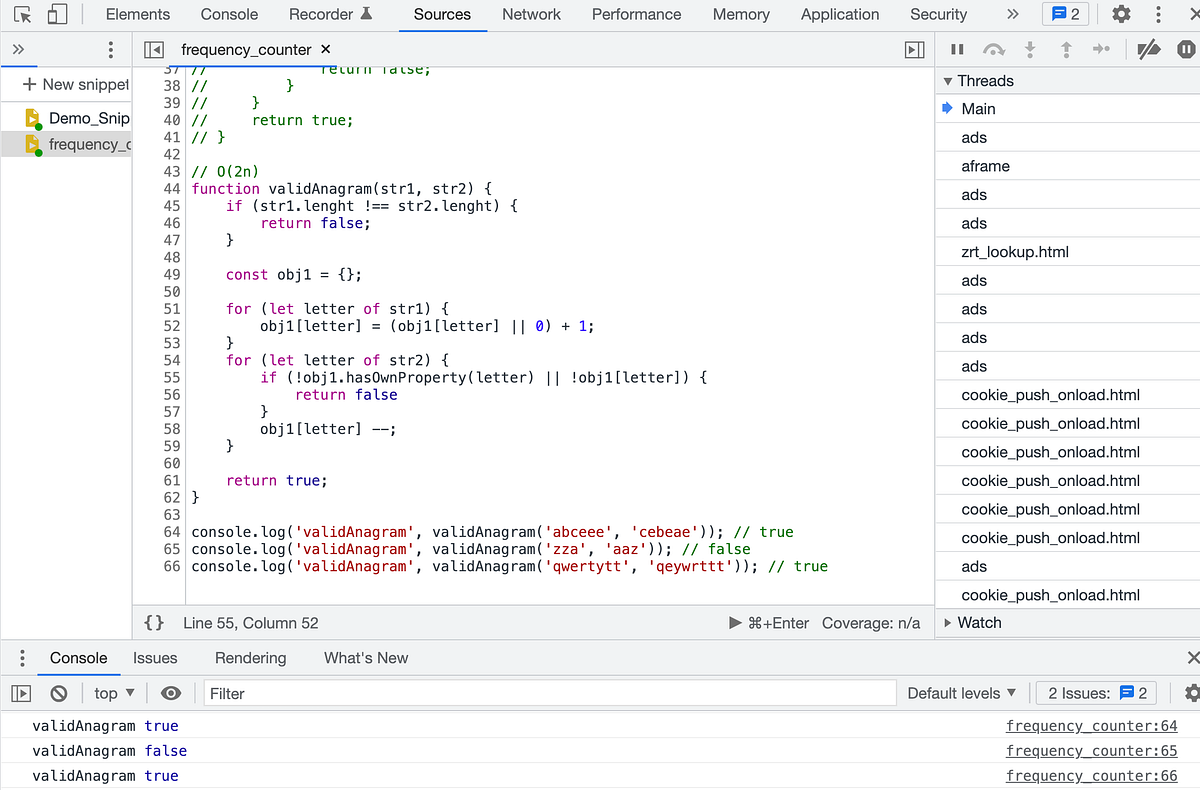
Task: Click the inspect element icon
Action: tap(22, 14)
